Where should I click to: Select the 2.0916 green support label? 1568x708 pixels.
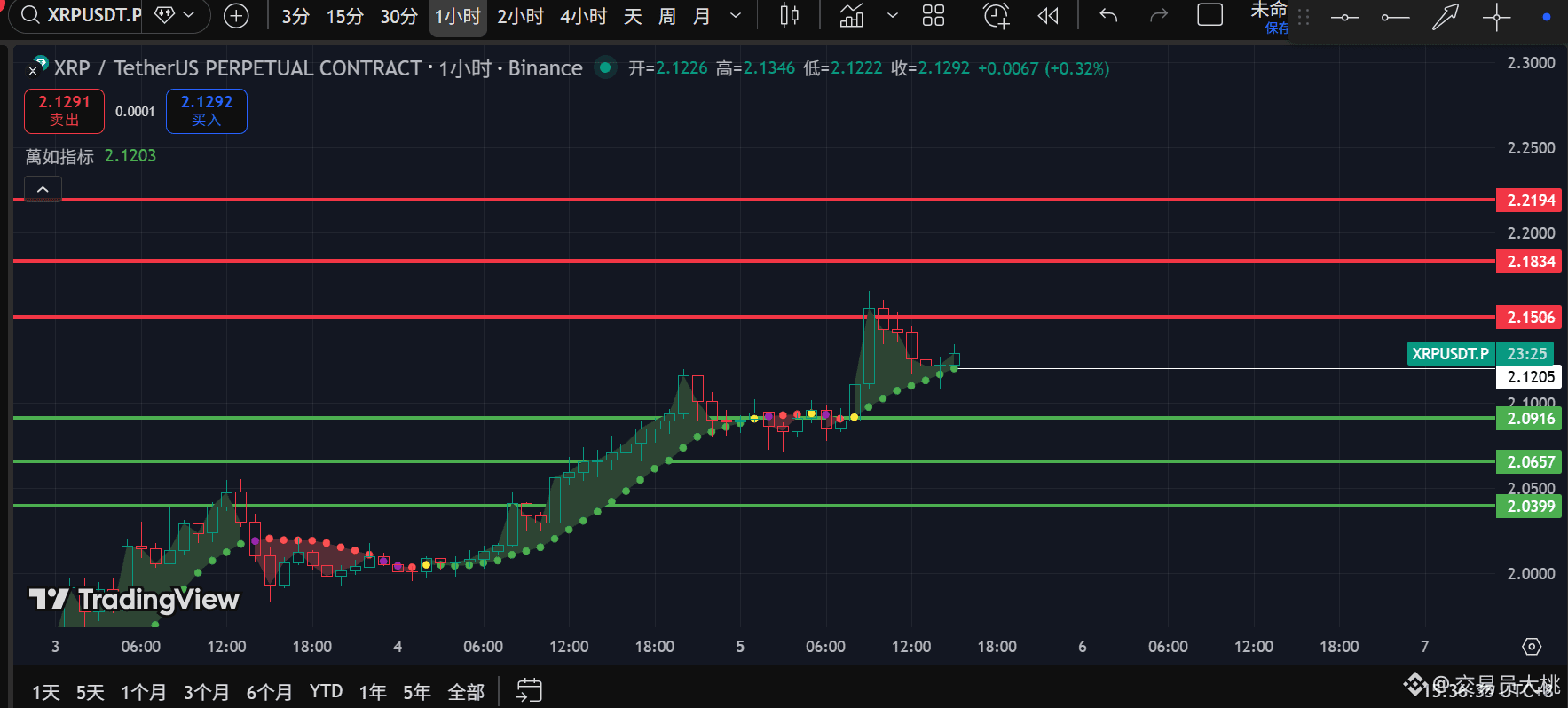tap(1529, 419)
